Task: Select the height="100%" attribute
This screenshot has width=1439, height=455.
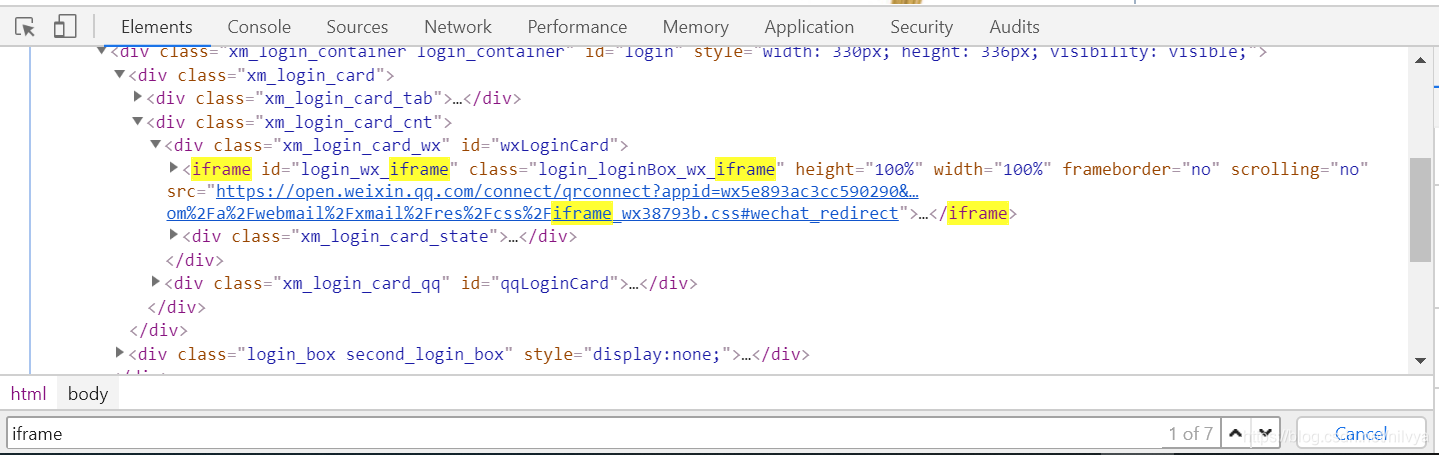Action: (x=859, y=169)
